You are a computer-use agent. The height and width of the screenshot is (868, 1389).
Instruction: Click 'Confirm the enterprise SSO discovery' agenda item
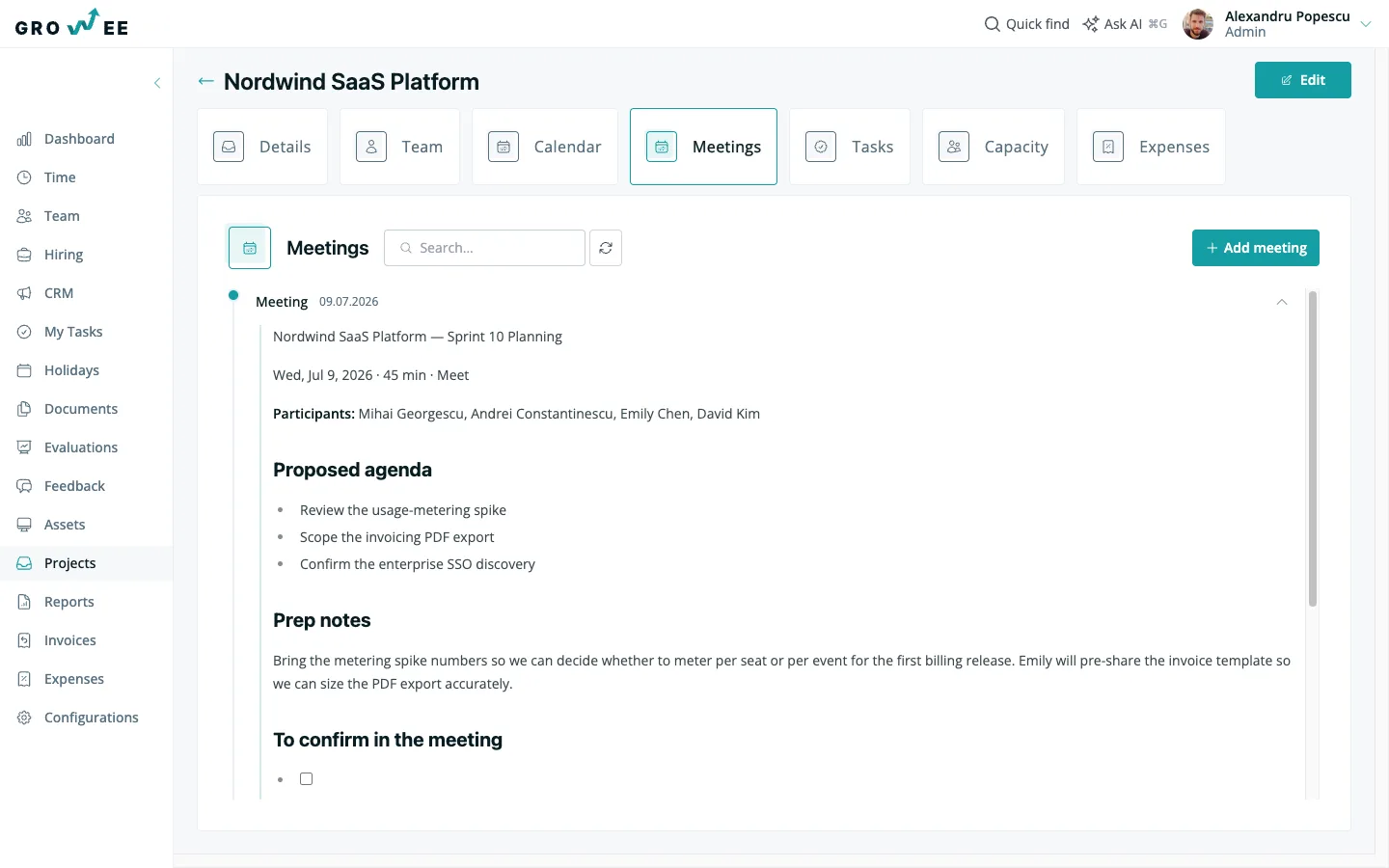pyautogui.click(x=418, y=564)
